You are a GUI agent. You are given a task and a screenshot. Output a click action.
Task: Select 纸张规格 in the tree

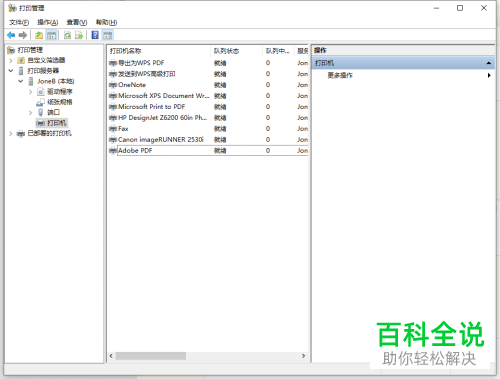[59, 102]
